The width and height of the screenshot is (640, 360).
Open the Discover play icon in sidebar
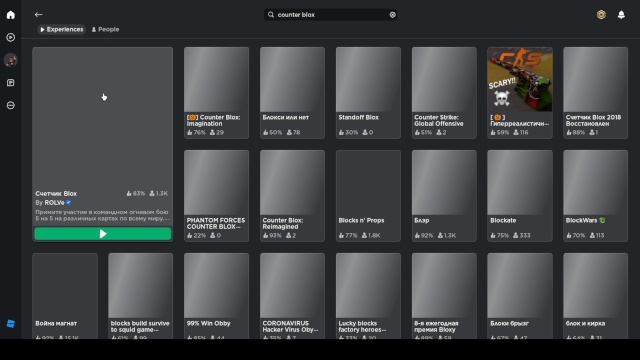click(x=11, y=38)
